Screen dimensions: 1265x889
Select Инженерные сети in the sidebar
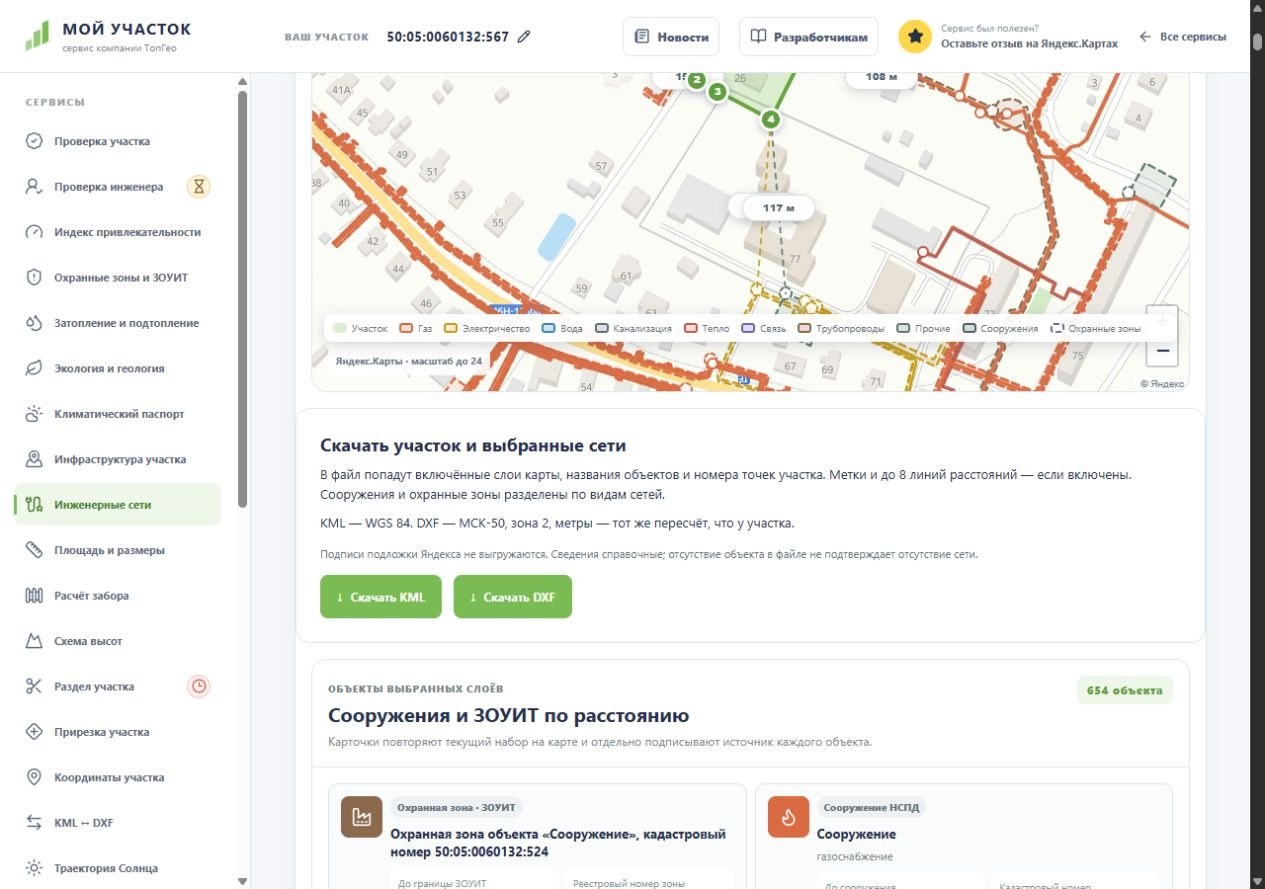tap(118, 505)
